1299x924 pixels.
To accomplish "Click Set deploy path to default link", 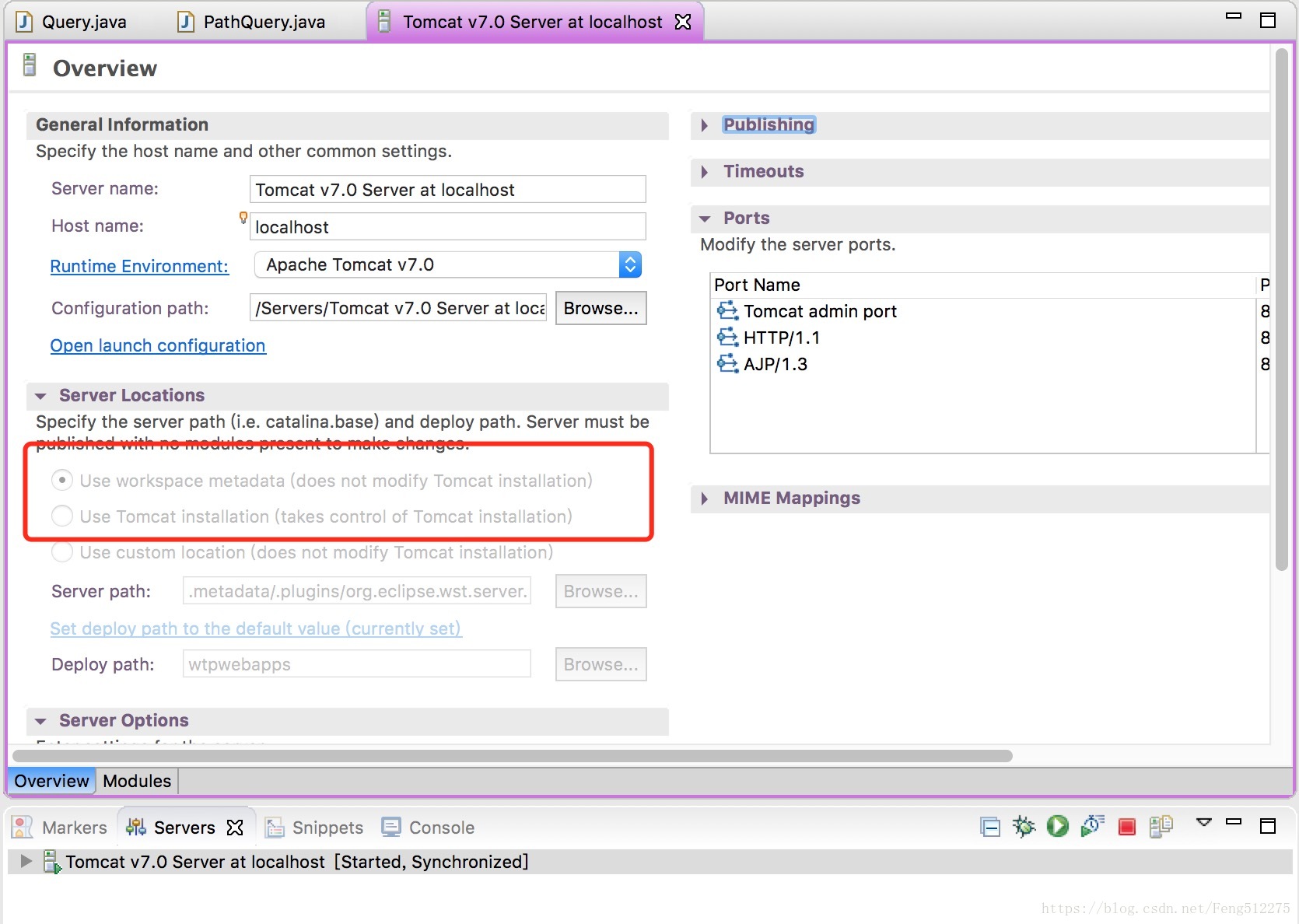I will (256, 628).
